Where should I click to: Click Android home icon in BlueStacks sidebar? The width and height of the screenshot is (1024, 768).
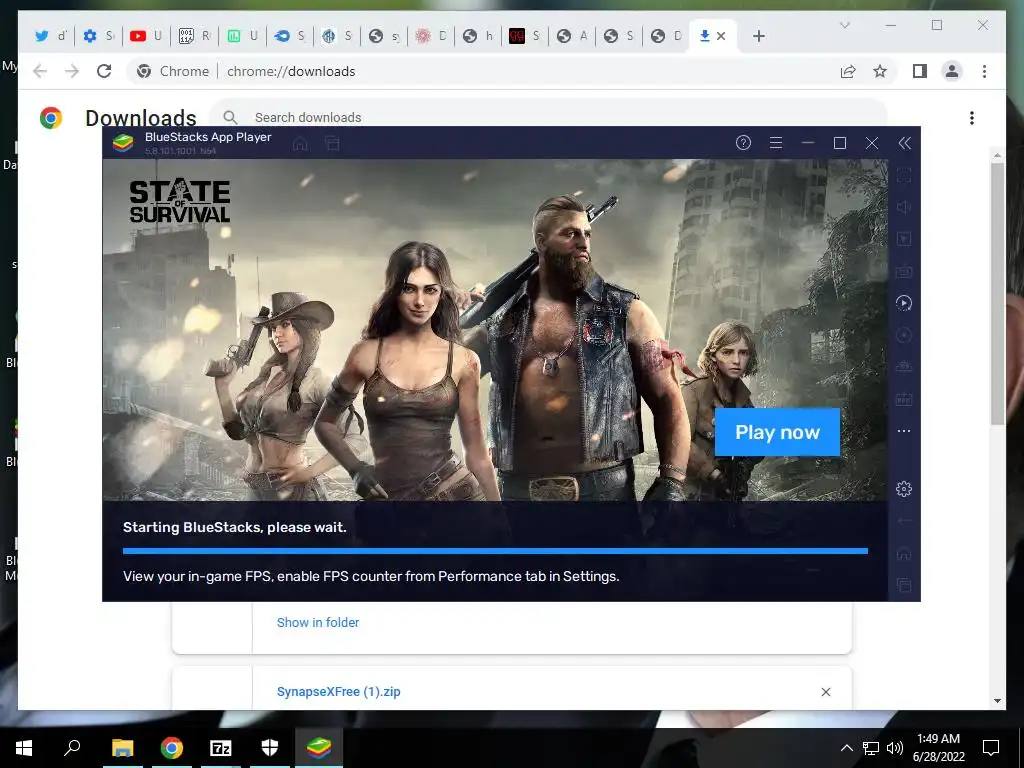904,554
